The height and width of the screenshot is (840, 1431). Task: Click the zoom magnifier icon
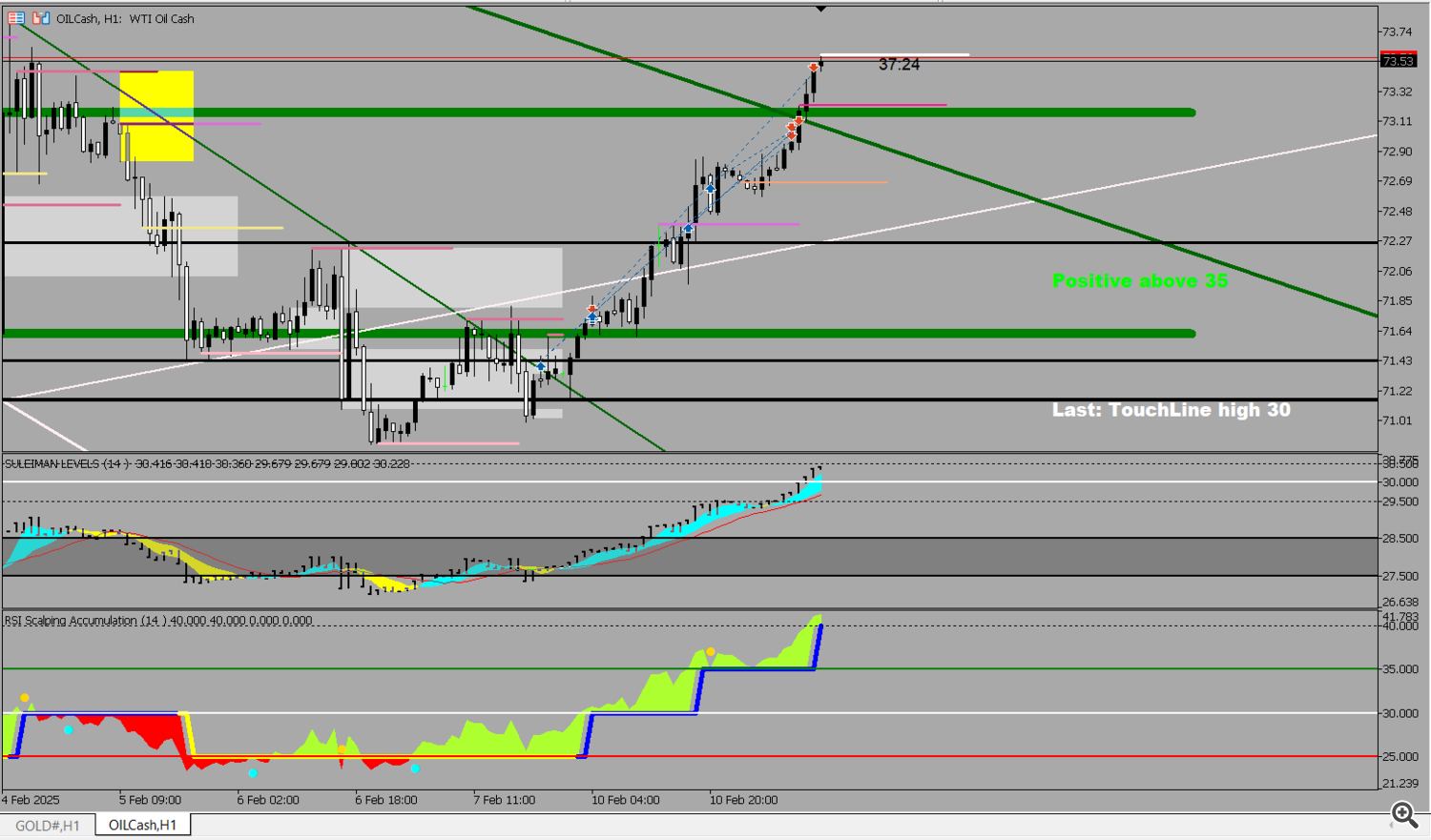[1404, 813]
